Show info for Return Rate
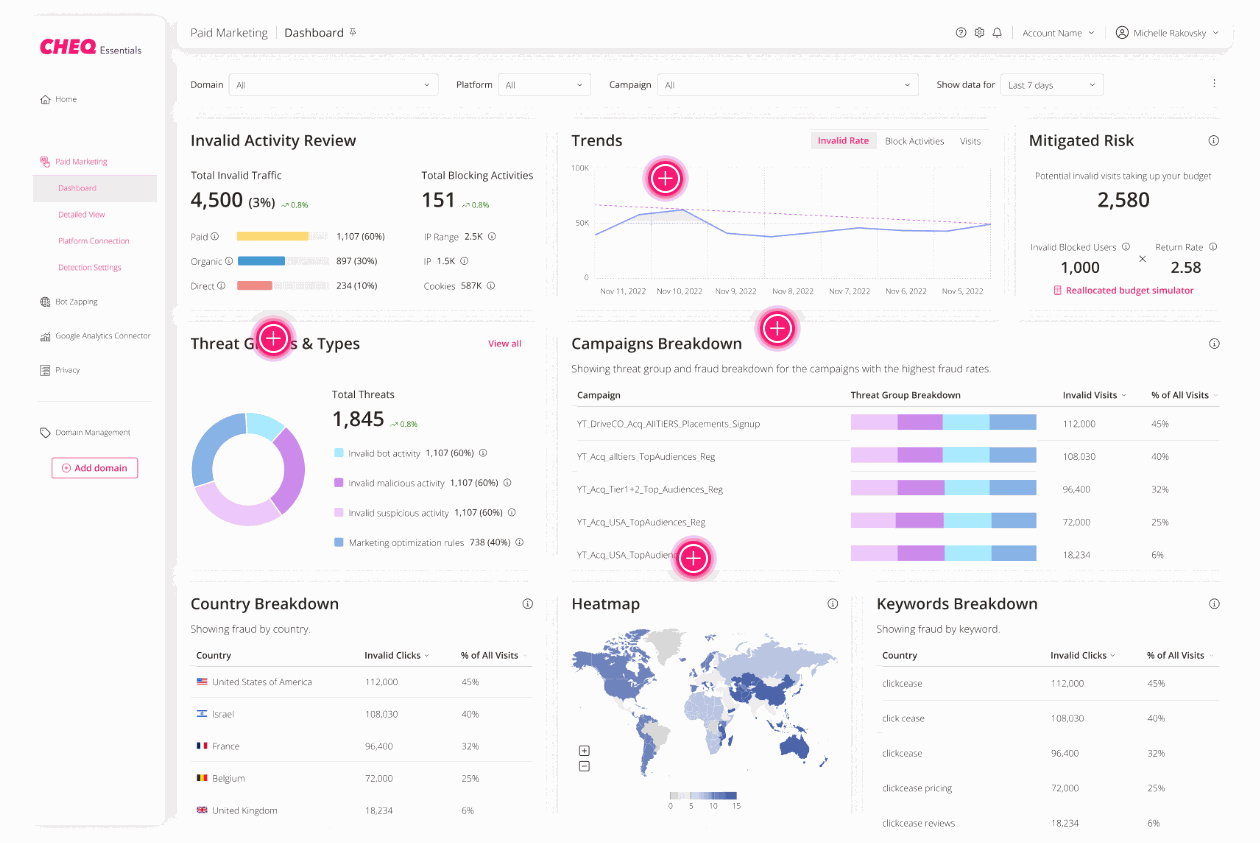The height and width of the screenshot is (843, 1260). click(x=1213, y=247)
